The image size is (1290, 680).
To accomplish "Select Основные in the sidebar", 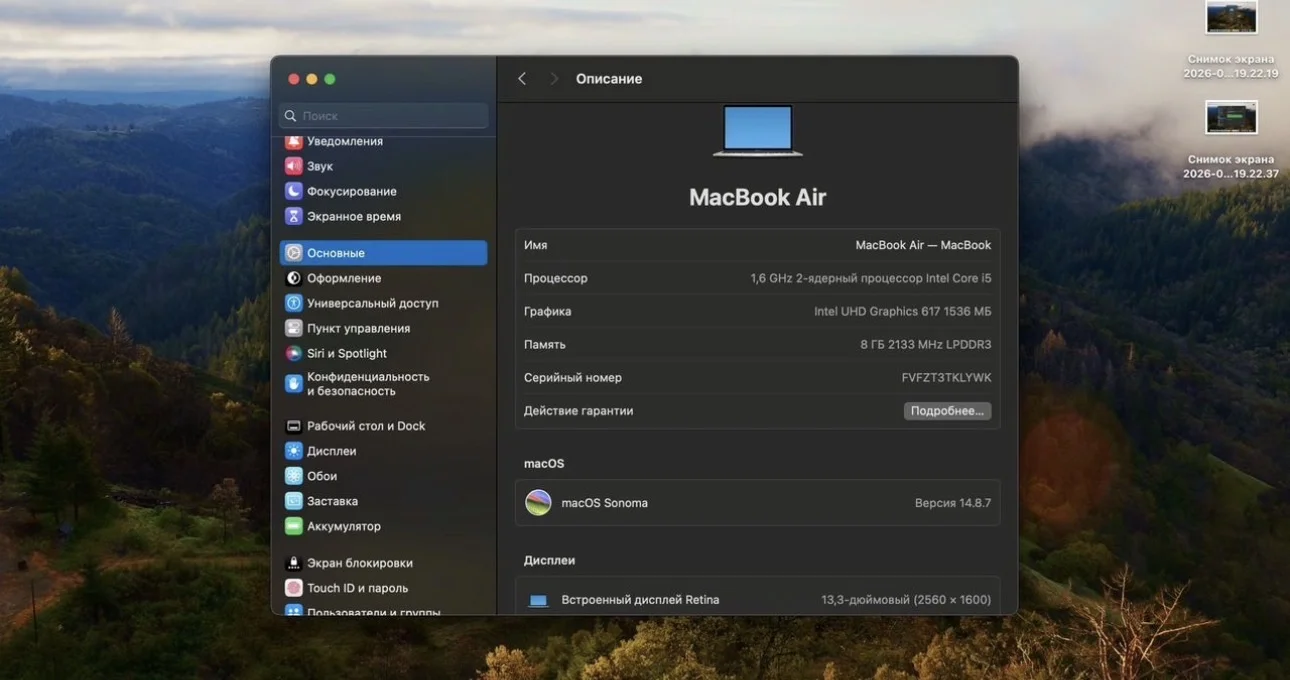I will [x=384, y=253].
